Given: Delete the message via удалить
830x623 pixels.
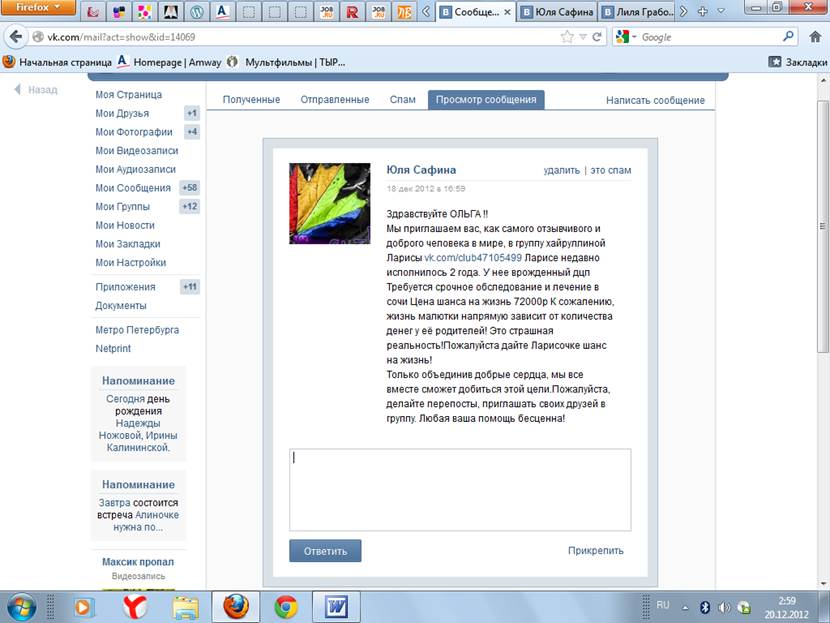Looking at the screenshot, I should point(562,170).
